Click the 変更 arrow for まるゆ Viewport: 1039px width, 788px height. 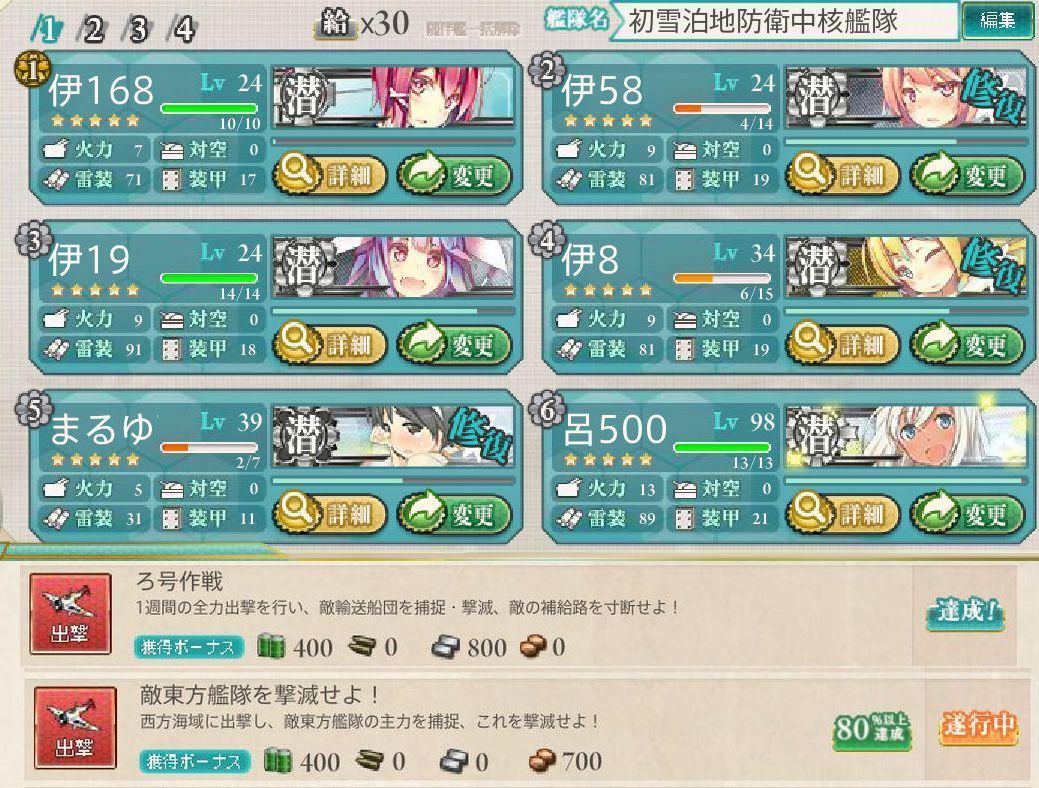(455, 512)
